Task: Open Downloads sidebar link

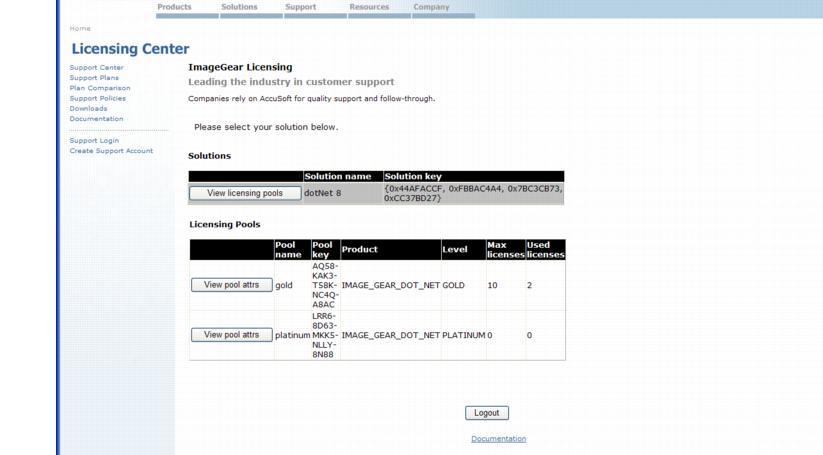Action: tap(88, 109)
